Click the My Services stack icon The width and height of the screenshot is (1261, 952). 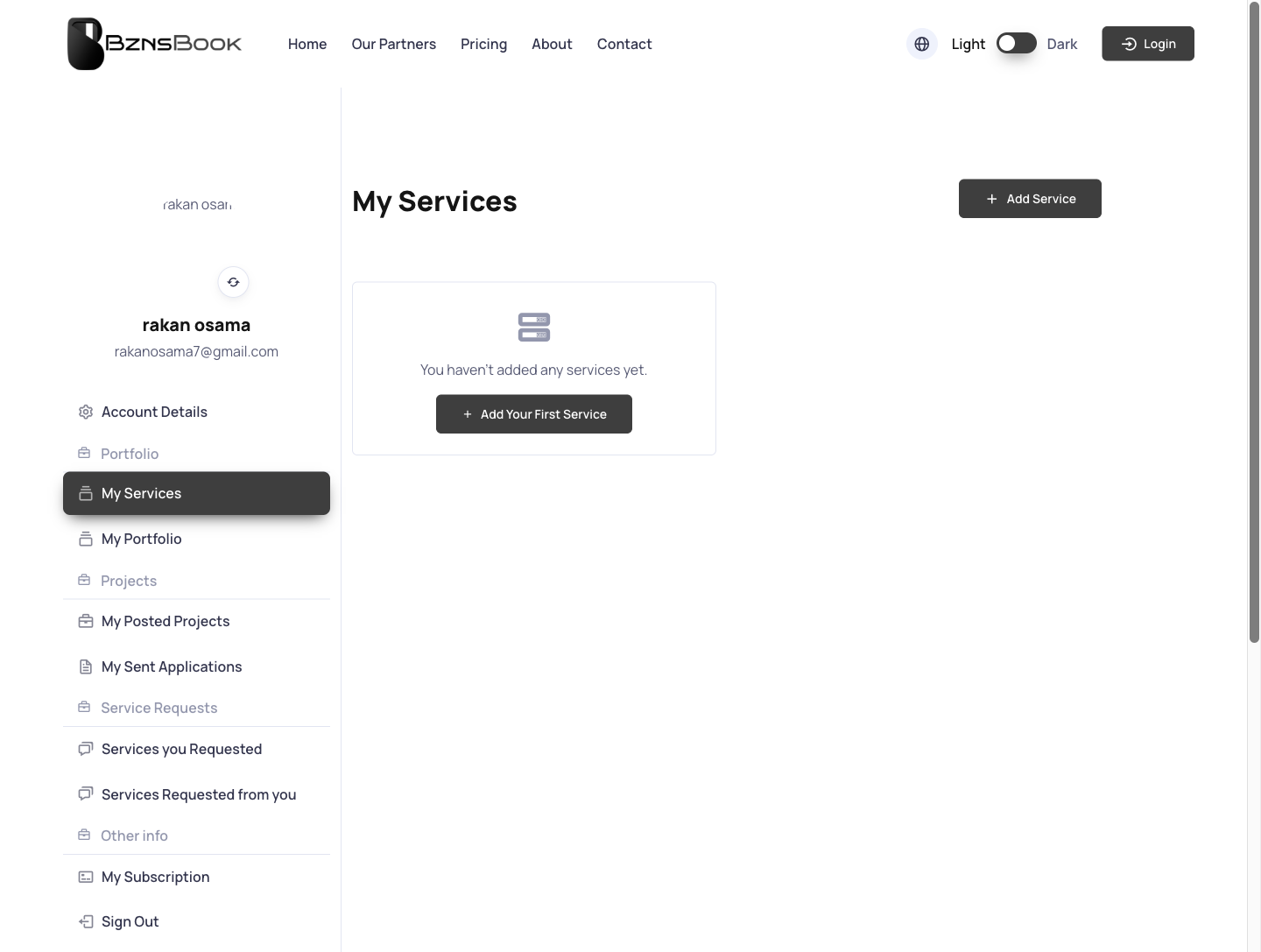[86, 493]
